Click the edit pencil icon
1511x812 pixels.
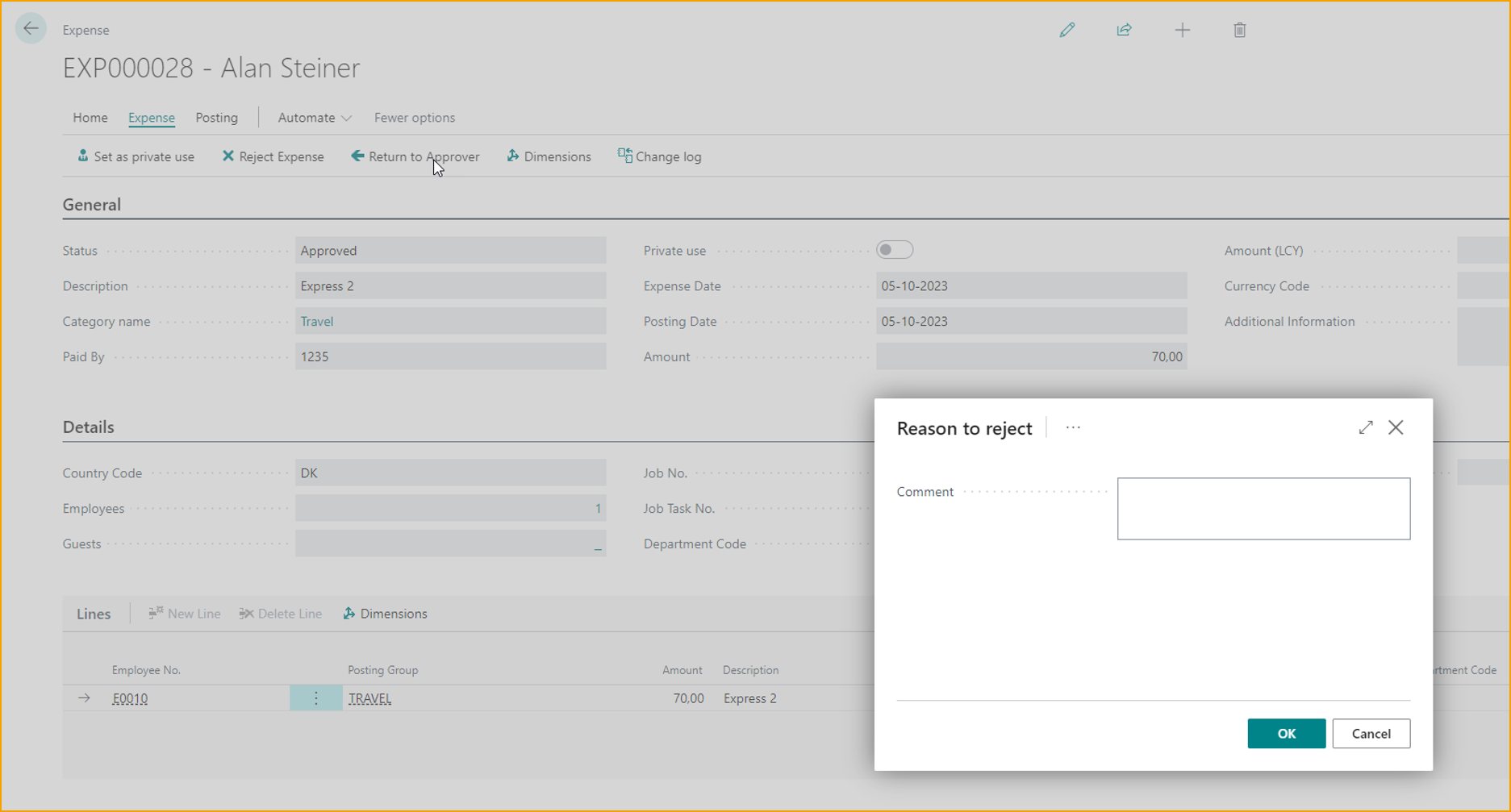(x=1066, y=30)
